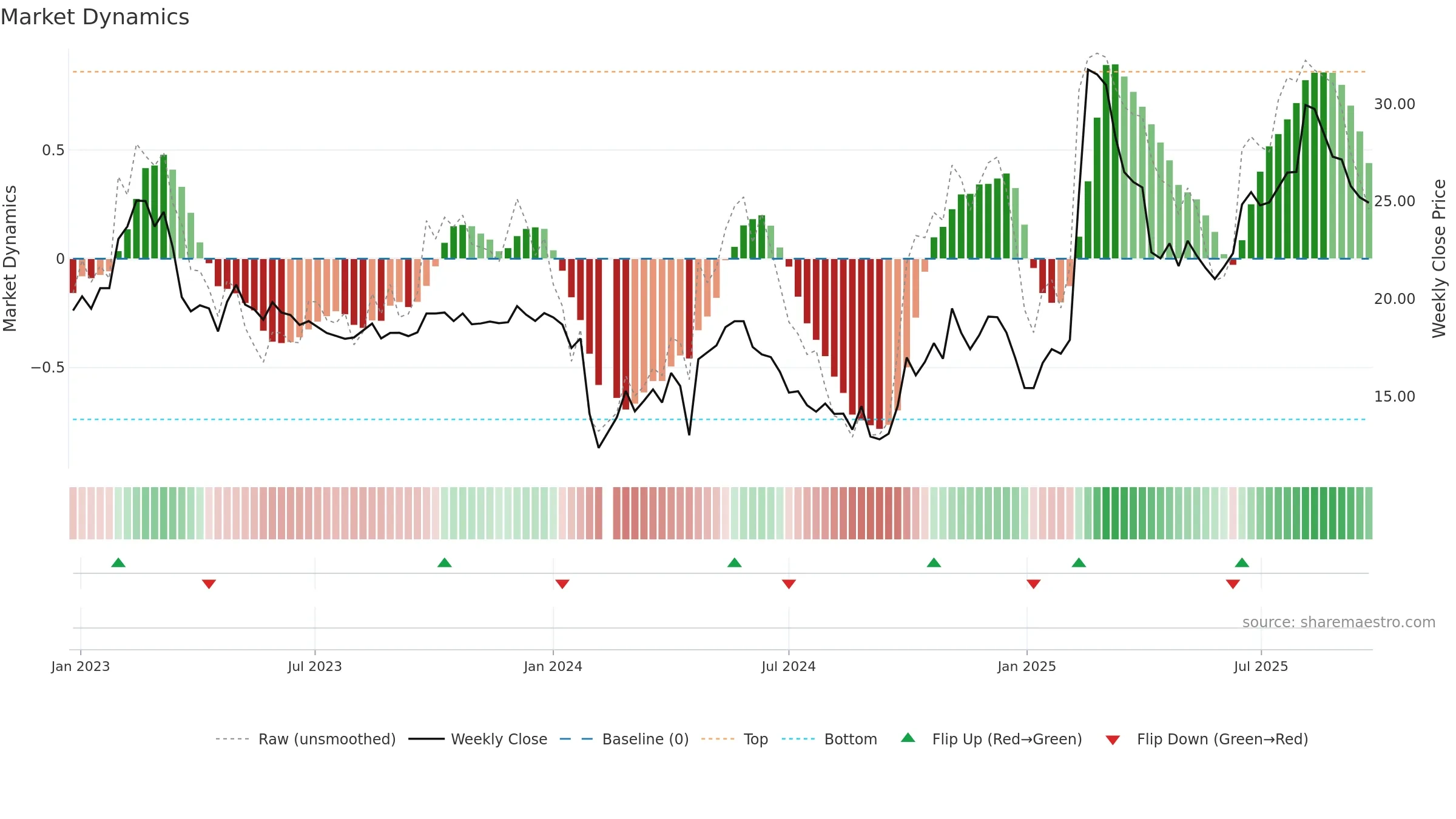Click the 25.00 price axis tick

(1395, 201)
